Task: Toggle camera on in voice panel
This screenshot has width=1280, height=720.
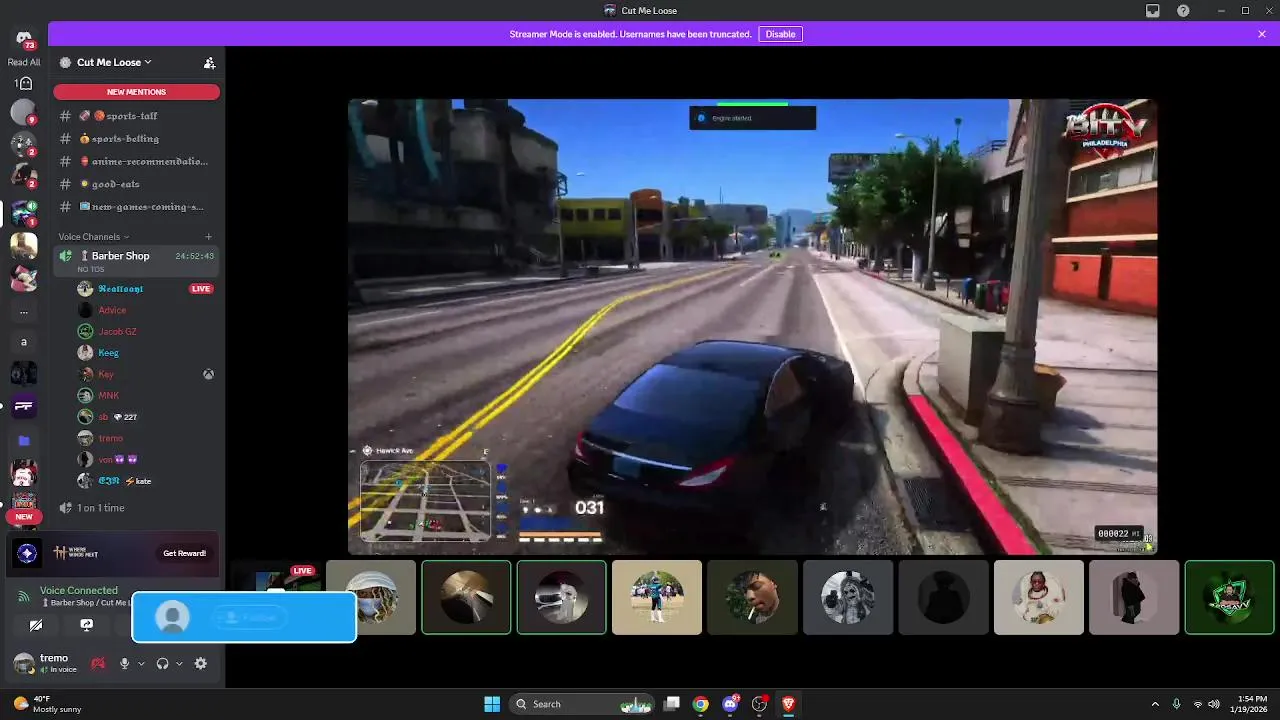Action: click(x=36, y=625)
